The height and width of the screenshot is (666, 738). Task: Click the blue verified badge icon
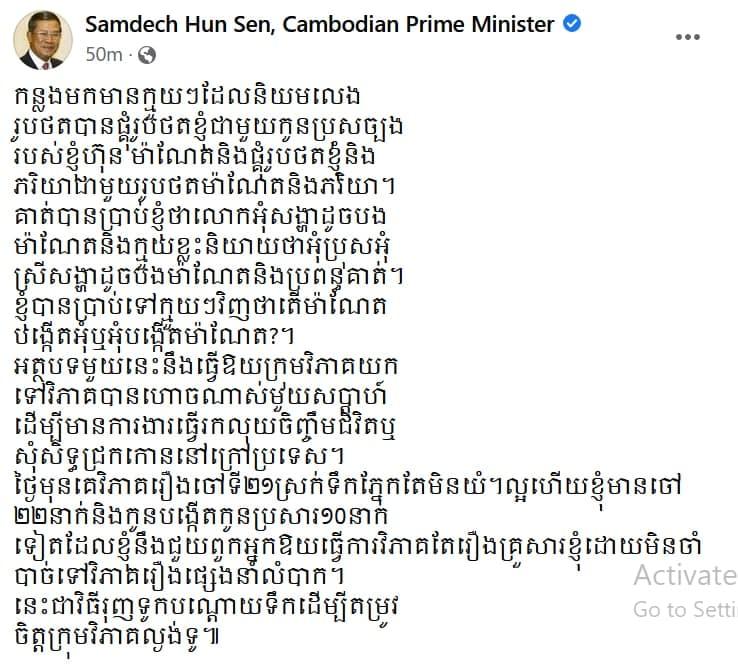tap(572, 24)
